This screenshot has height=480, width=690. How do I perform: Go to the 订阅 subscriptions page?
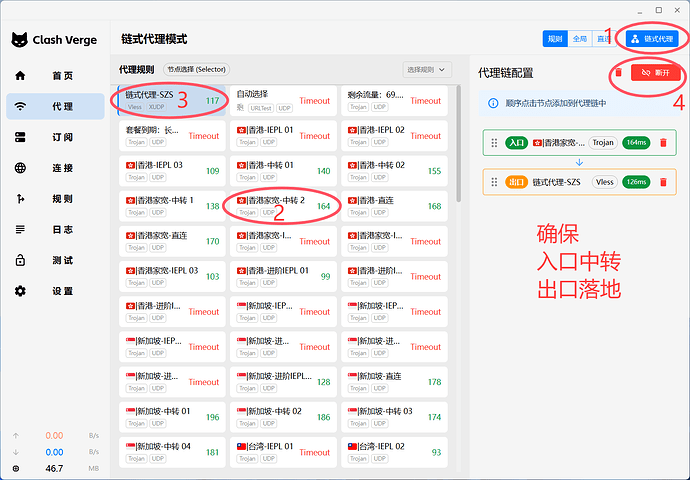point(55,137)
